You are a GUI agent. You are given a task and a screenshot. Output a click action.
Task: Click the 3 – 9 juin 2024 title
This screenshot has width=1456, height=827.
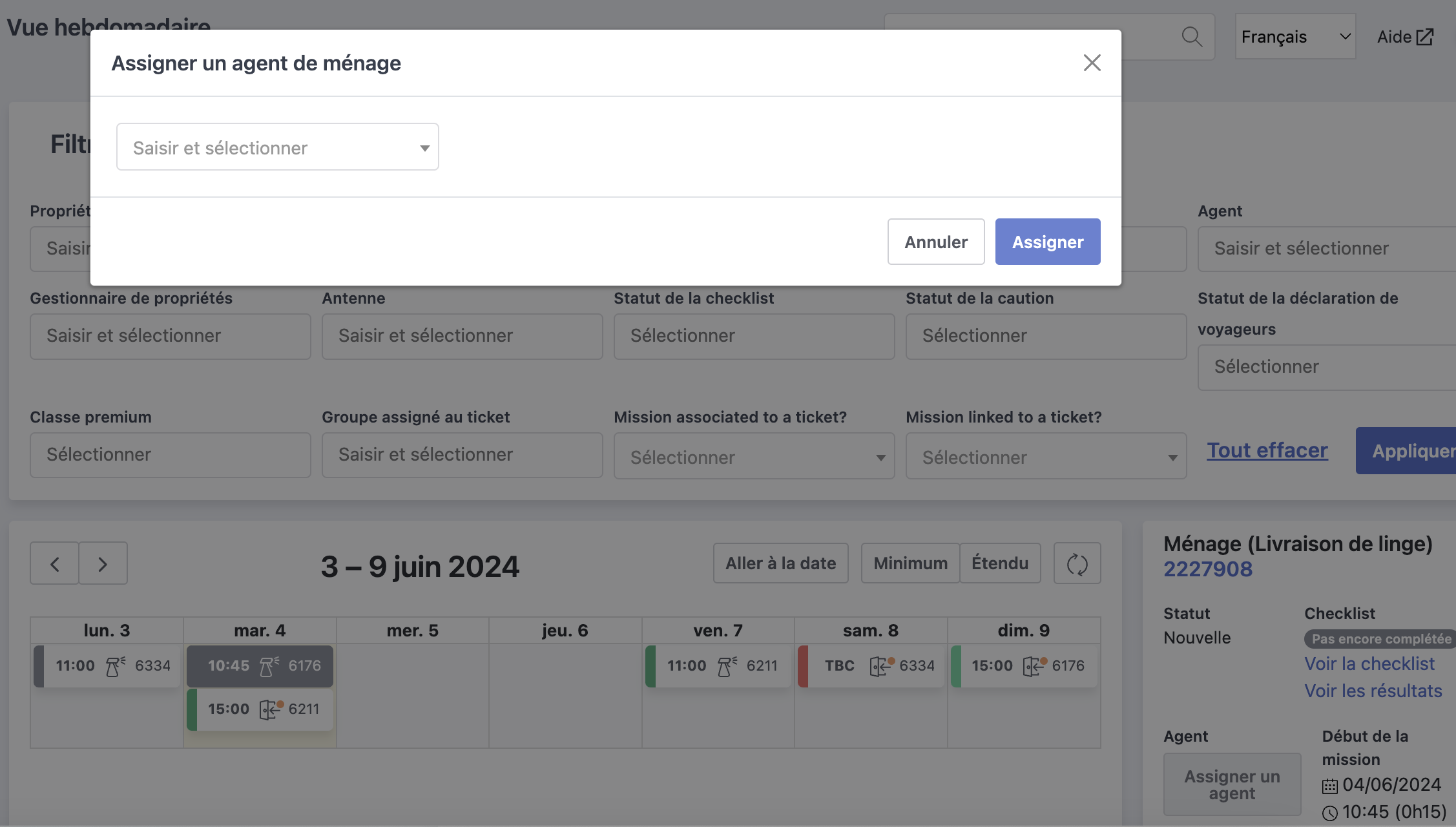point(420,567)
